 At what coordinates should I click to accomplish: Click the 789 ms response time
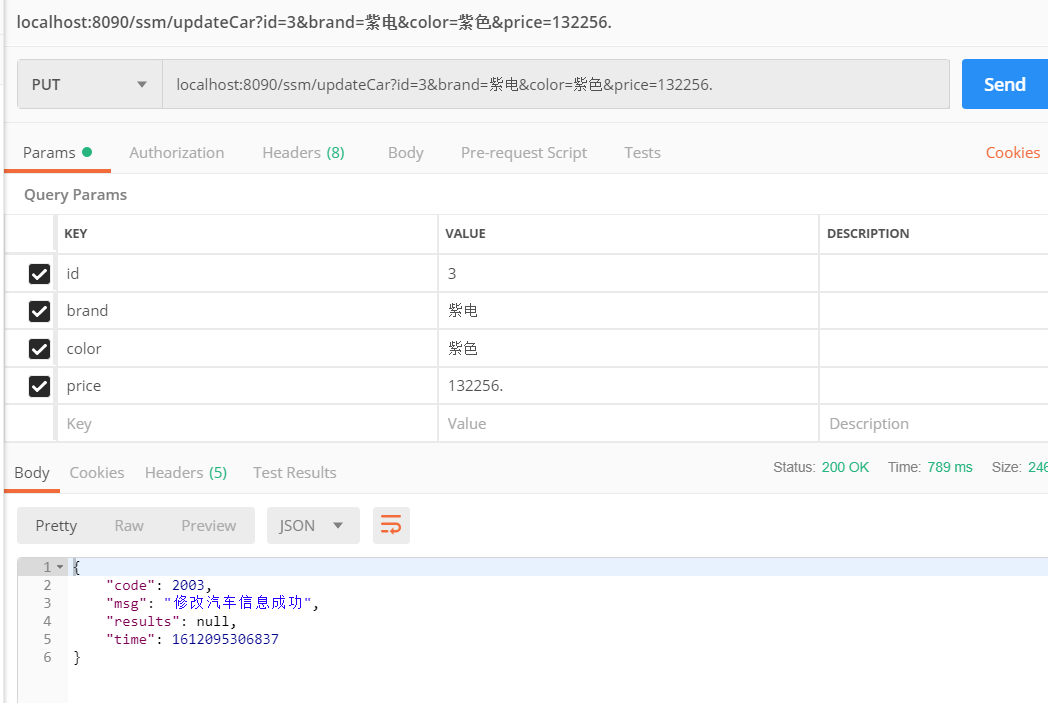(950, 467)
